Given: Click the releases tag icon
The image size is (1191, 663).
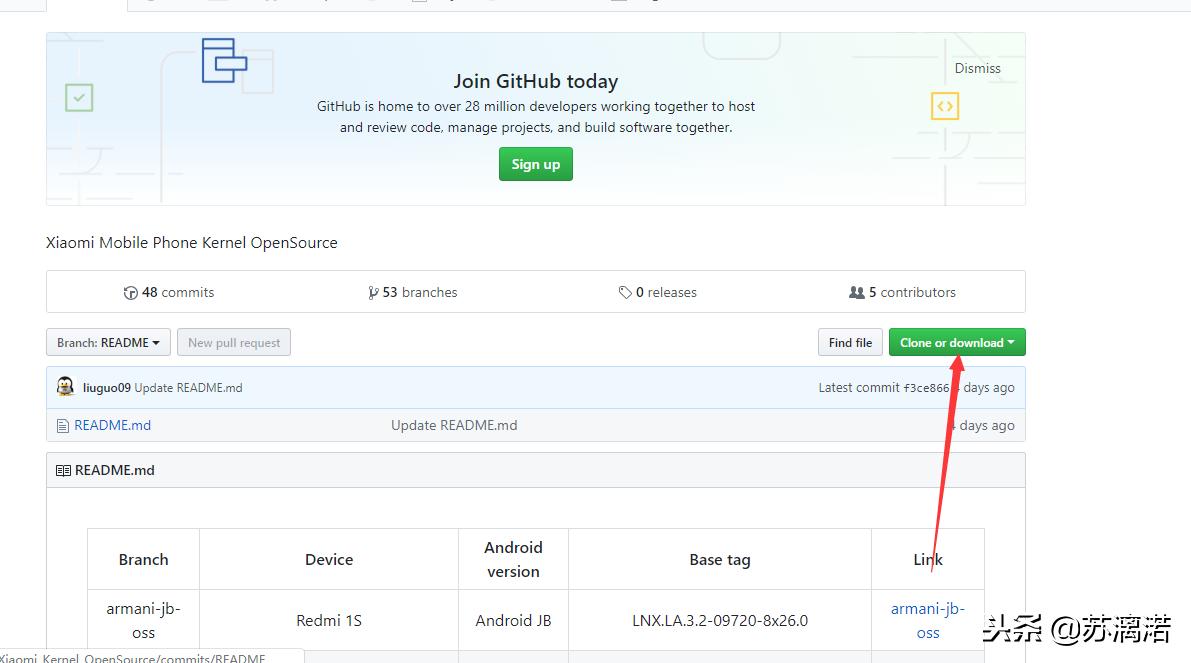Looking at the screenshot, I should (x=625, y=293).
